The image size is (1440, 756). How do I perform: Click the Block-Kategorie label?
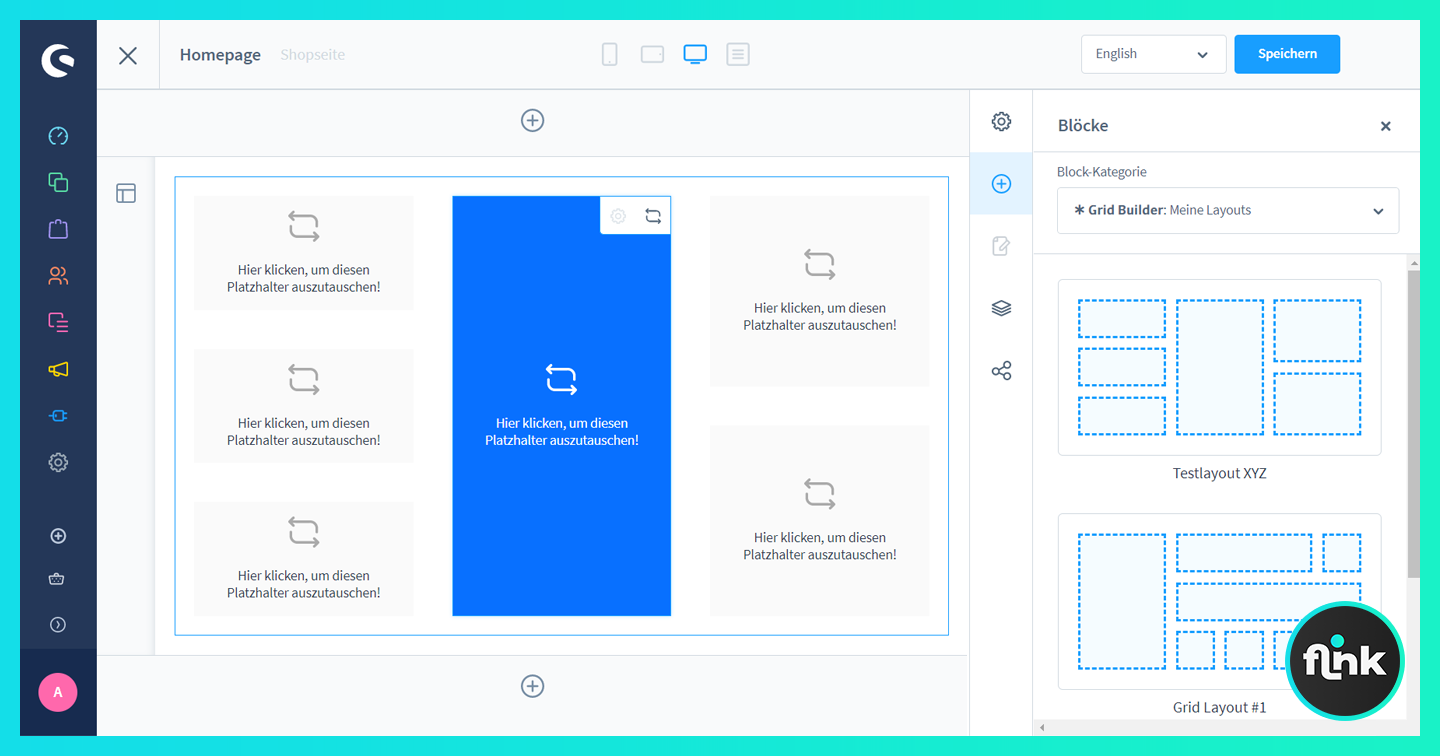coord(1102,172)
